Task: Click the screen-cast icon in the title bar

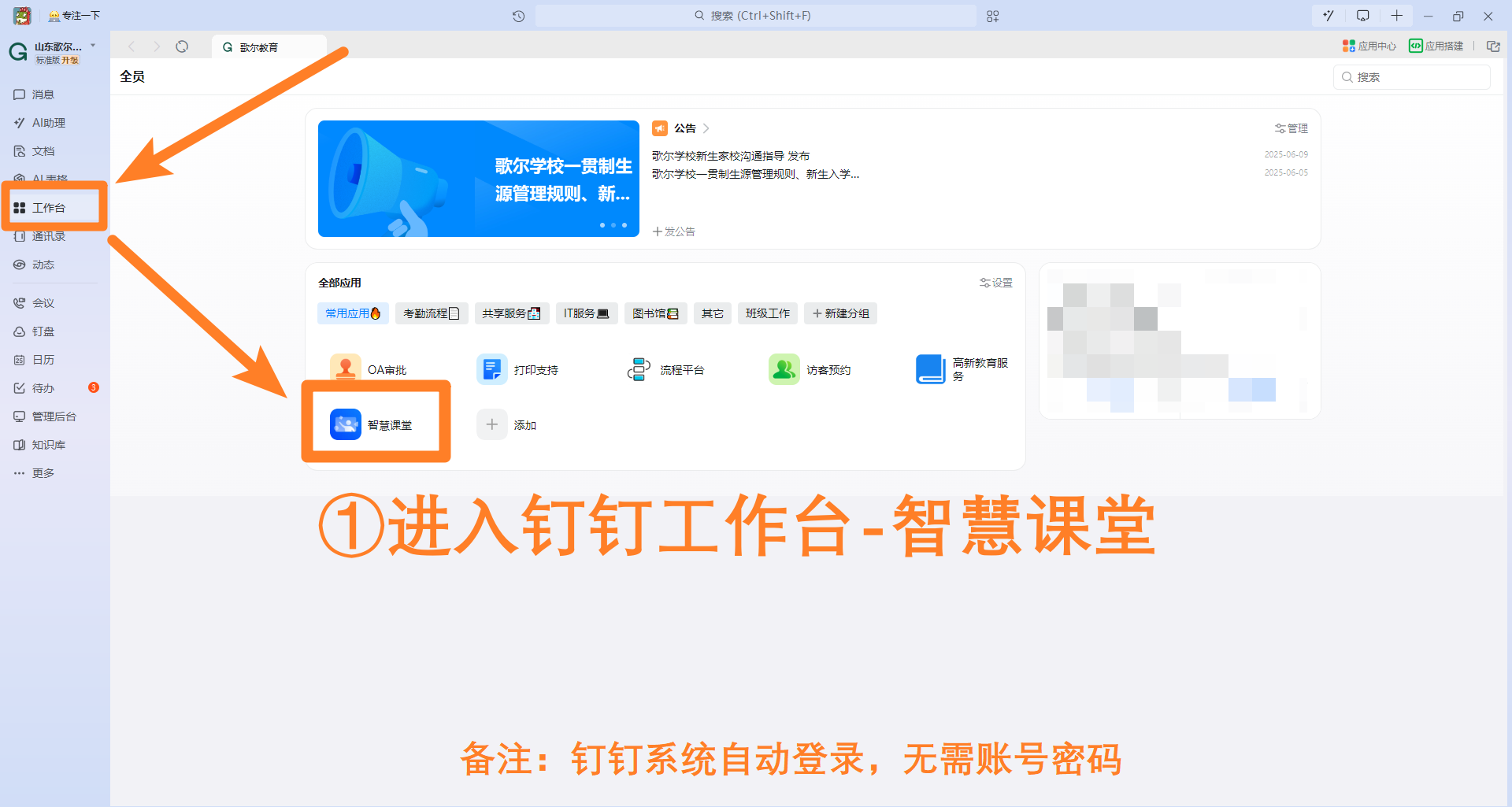Action: click(x=1363, y=16)
